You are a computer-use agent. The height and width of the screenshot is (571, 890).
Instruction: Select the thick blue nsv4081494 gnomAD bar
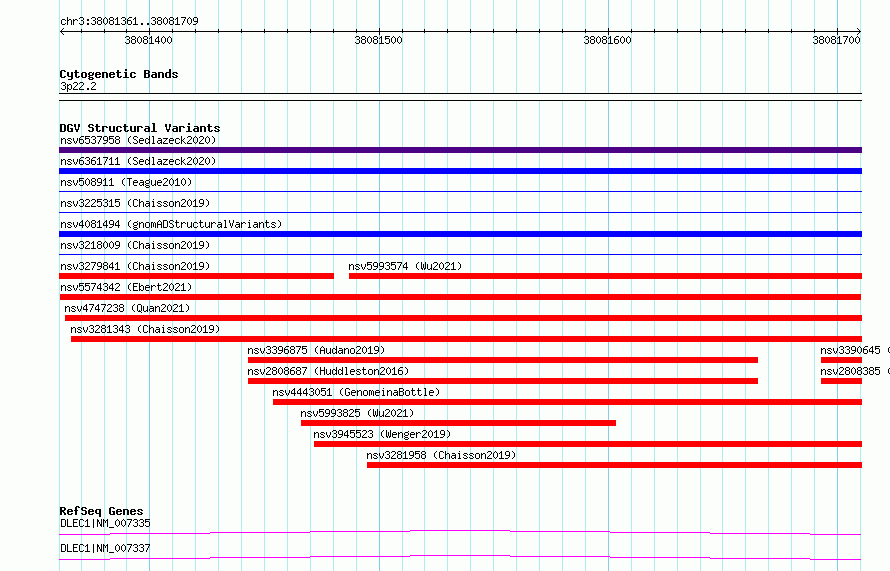point(460,234)
